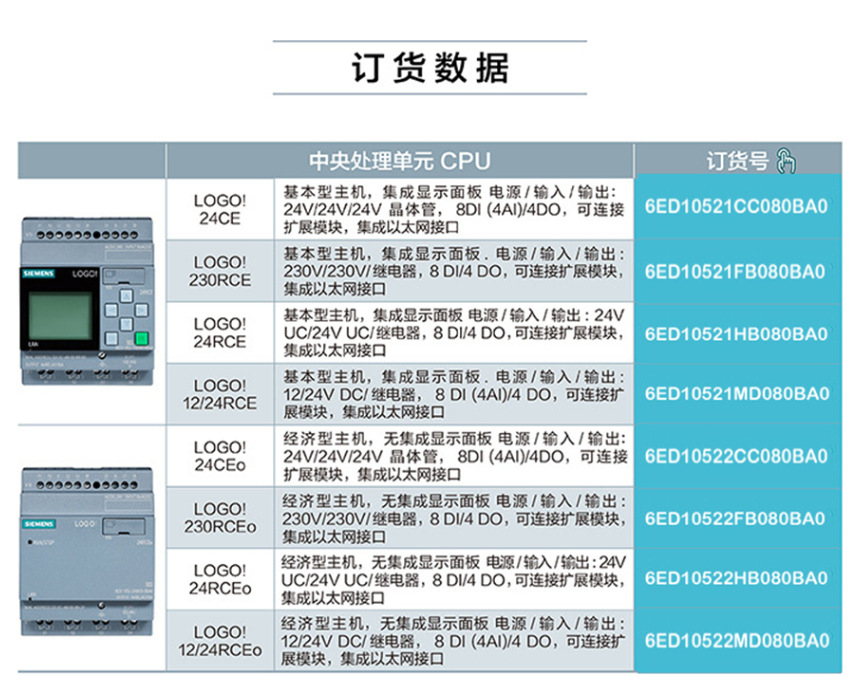The width and height of the screenshot is (849, 676).
Task: Click the LOGO! 24RCE model cell
Action: click(x=220, y=333)
